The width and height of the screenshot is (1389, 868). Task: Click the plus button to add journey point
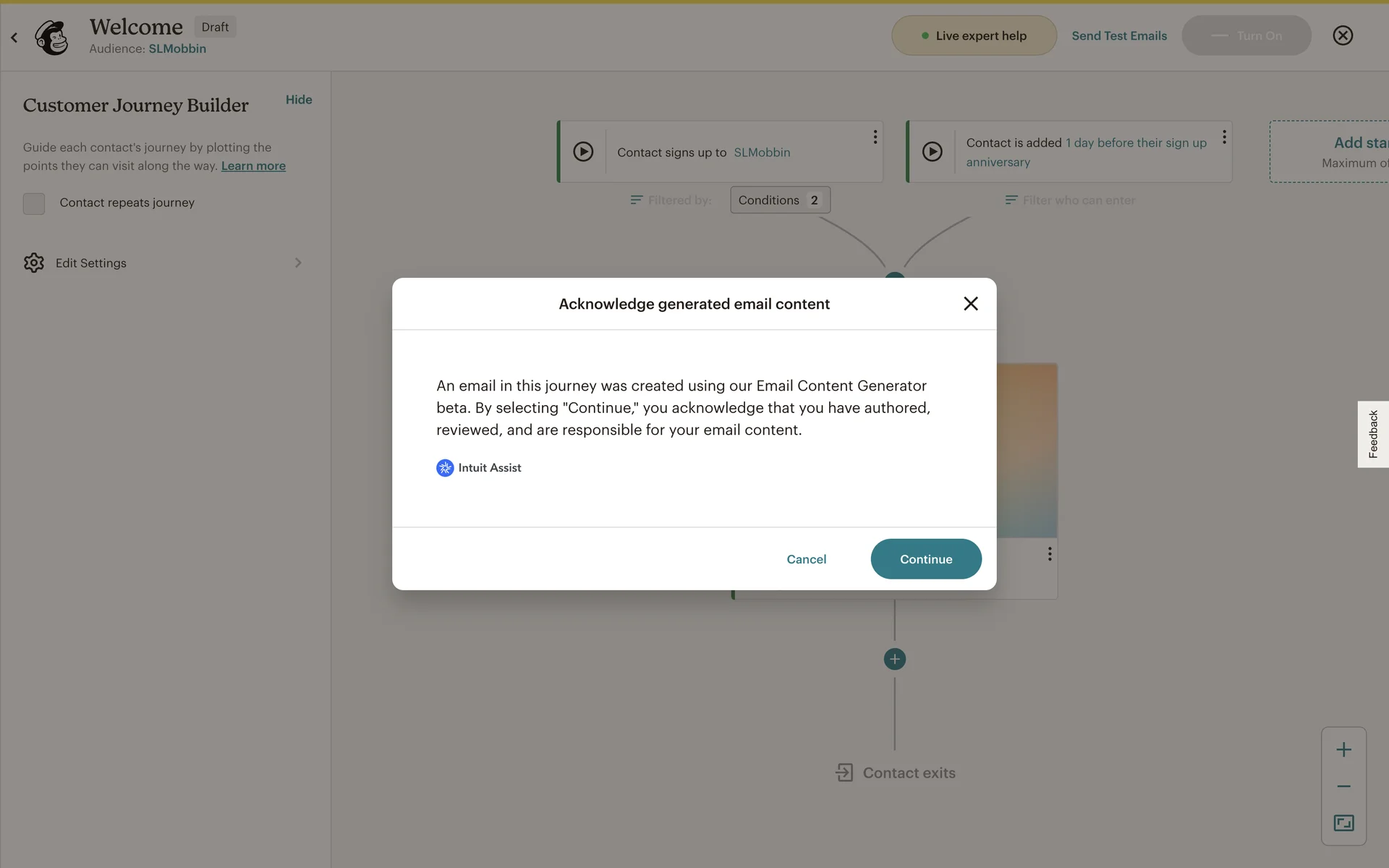click(895, 659)
